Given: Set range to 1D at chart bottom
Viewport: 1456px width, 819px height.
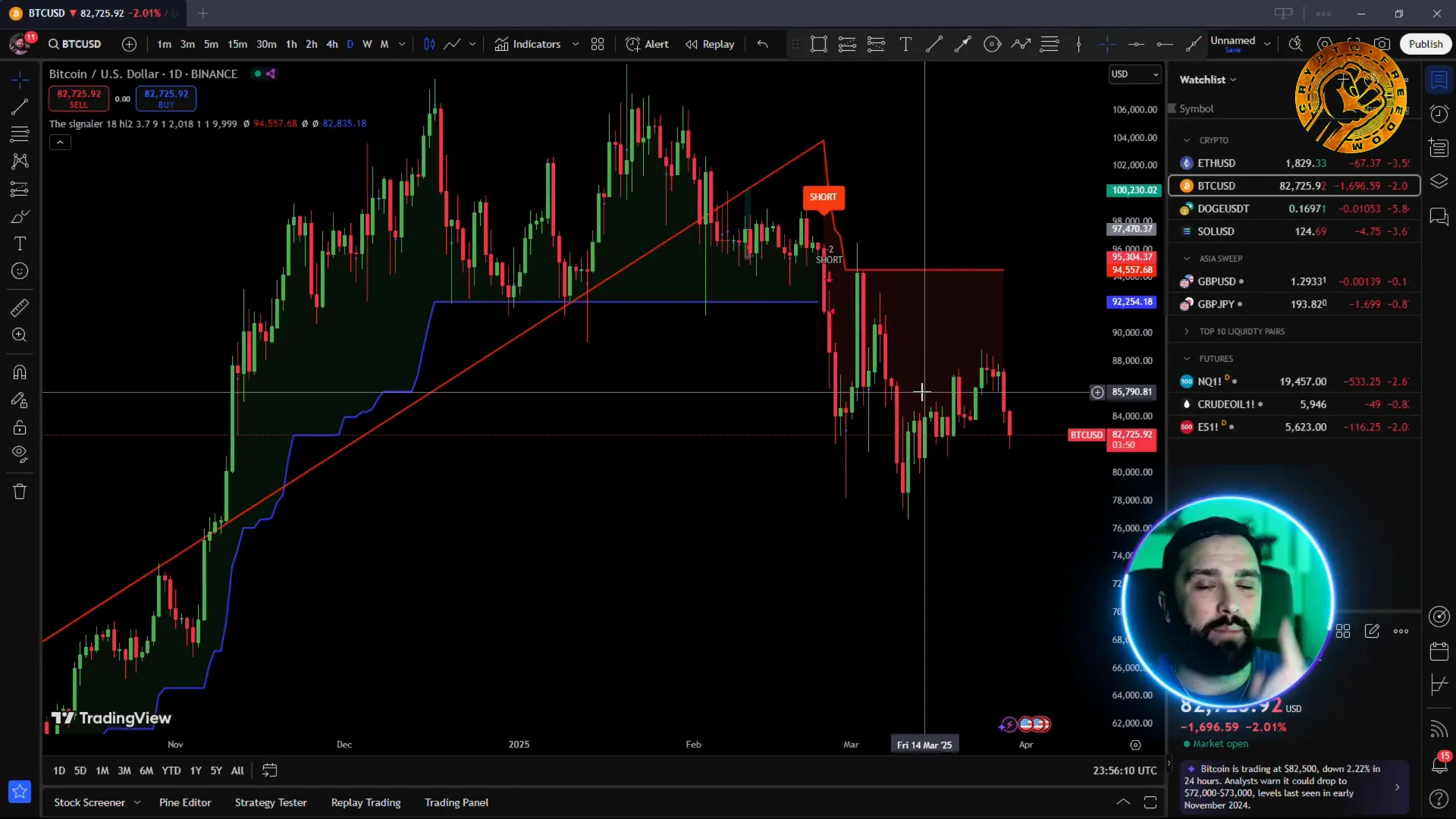Looking at the screenshot, I should [59, 770].
